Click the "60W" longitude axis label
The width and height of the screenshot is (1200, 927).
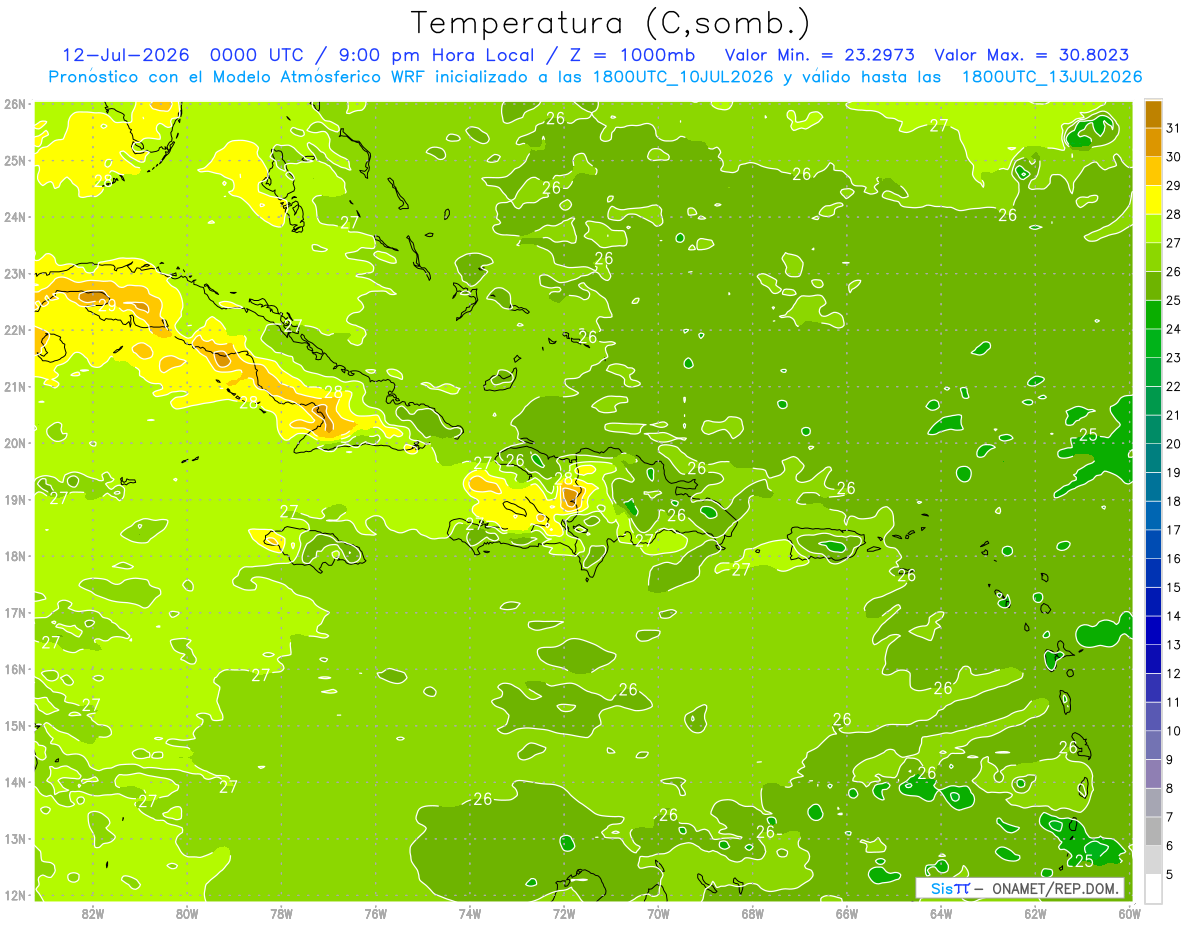(x=1129, y=912)
